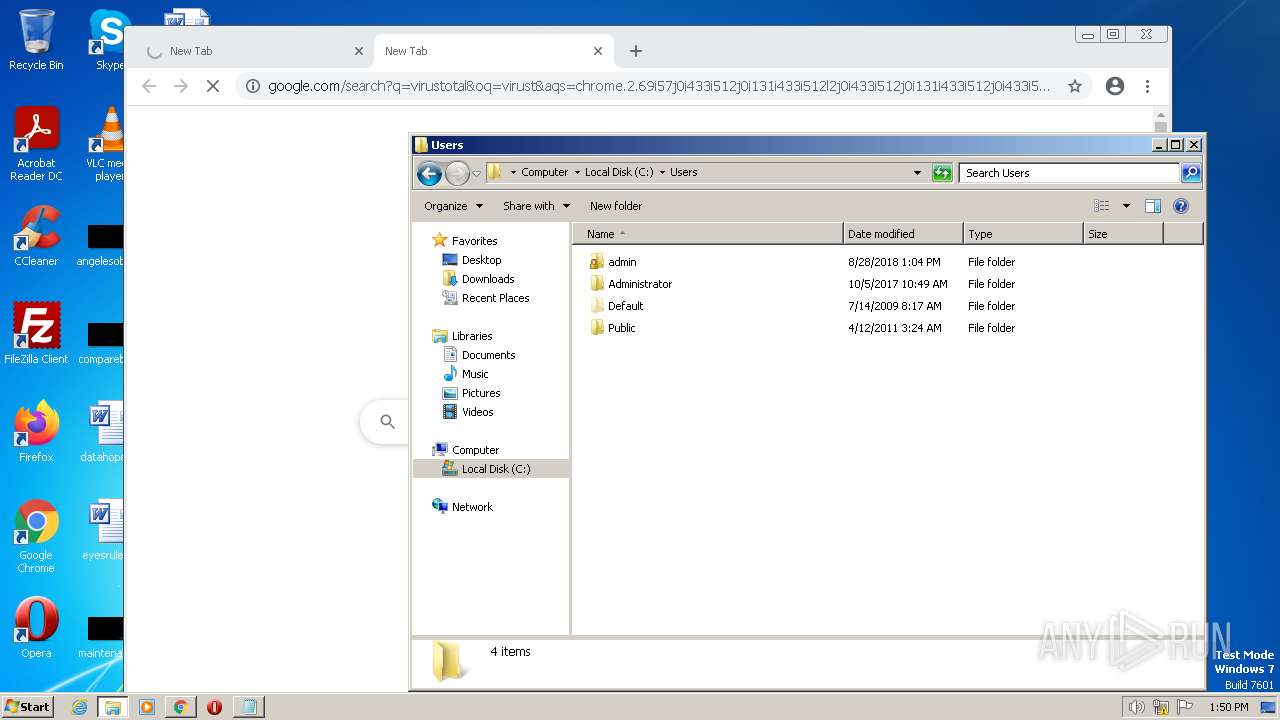Sort by Type column header
This screenshot has height=720, width=1280.
pos(1023,234)
